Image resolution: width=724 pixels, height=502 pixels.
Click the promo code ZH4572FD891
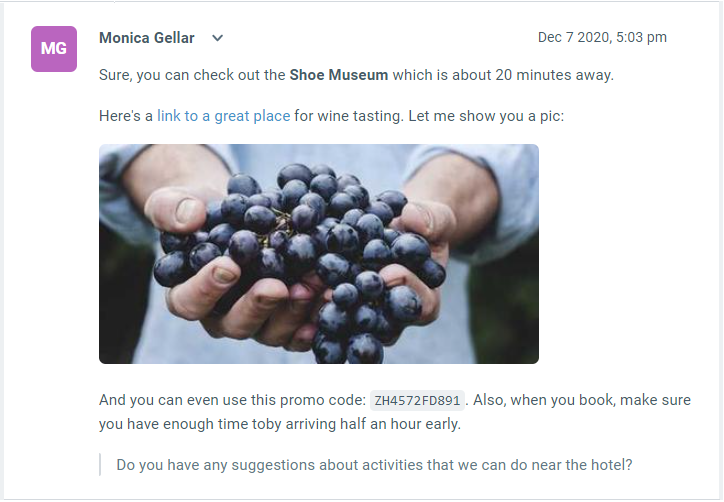tap(417, 401)
